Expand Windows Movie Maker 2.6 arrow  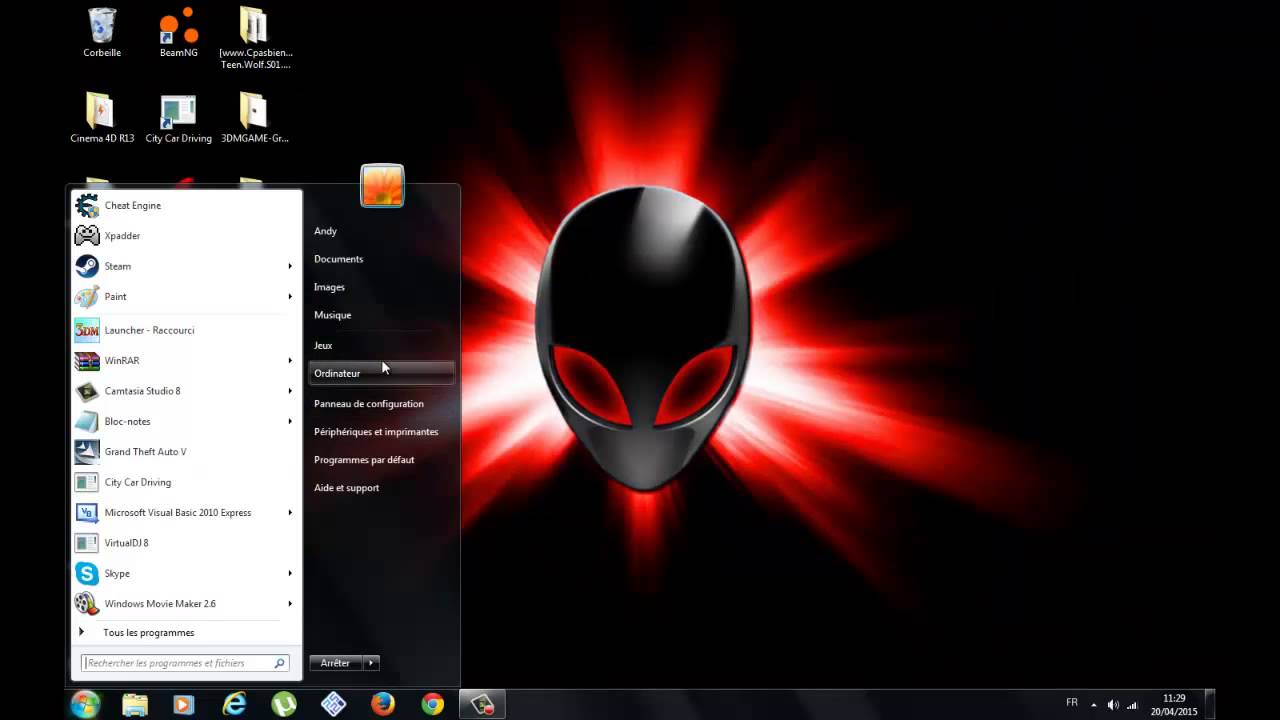coord(290,604)
